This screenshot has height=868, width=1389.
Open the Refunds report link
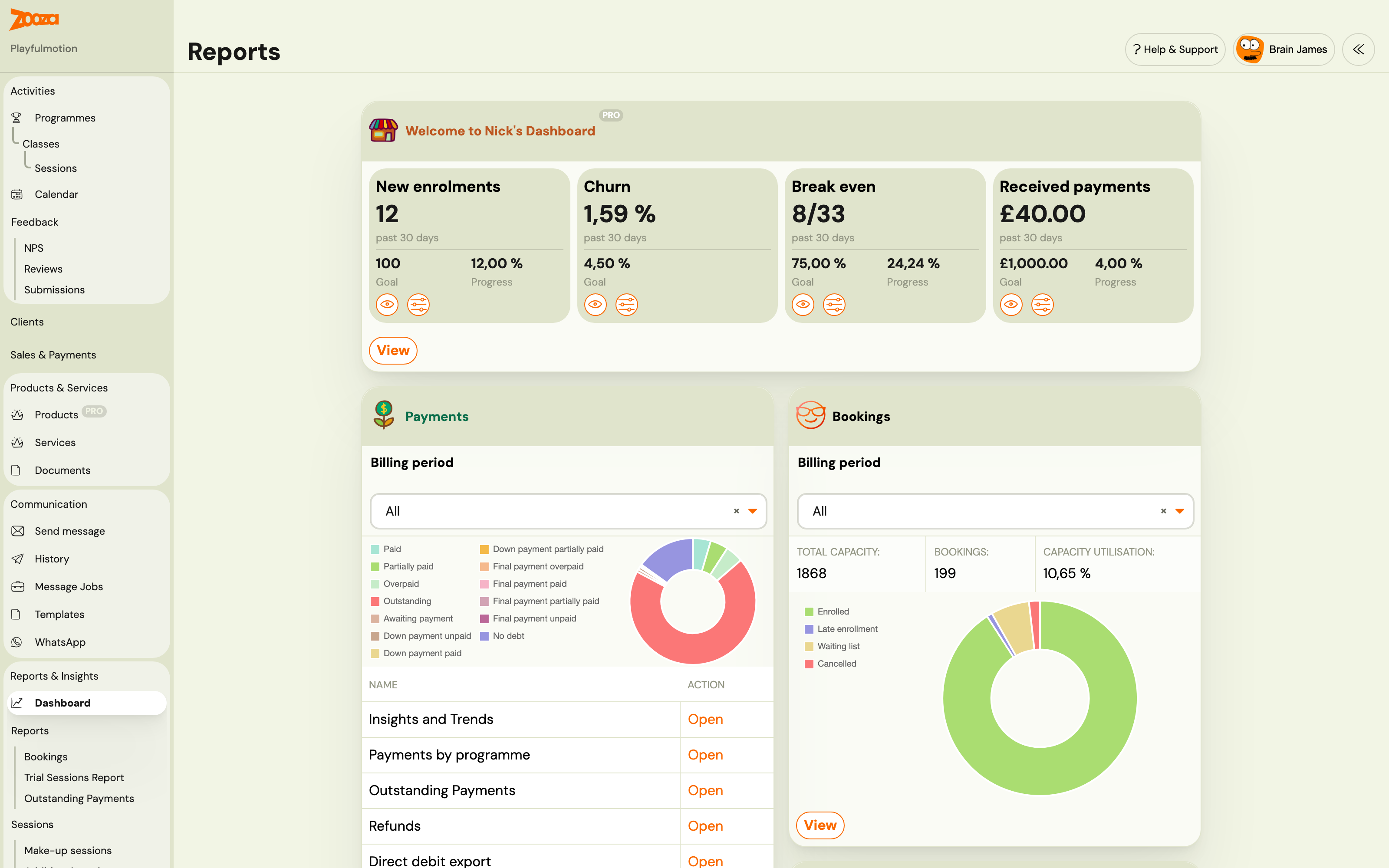[x=705, y=826]
